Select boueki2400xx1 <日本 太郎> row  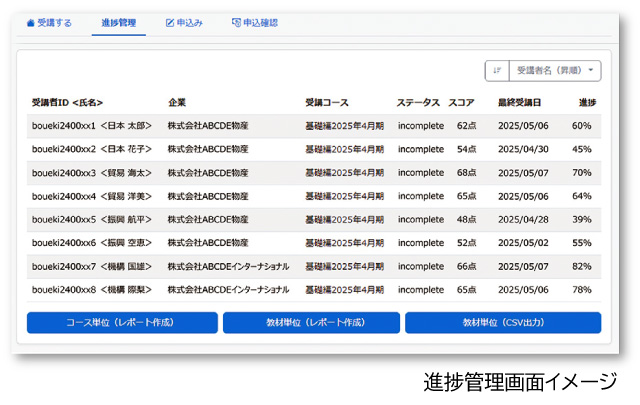tap(314, 126)
